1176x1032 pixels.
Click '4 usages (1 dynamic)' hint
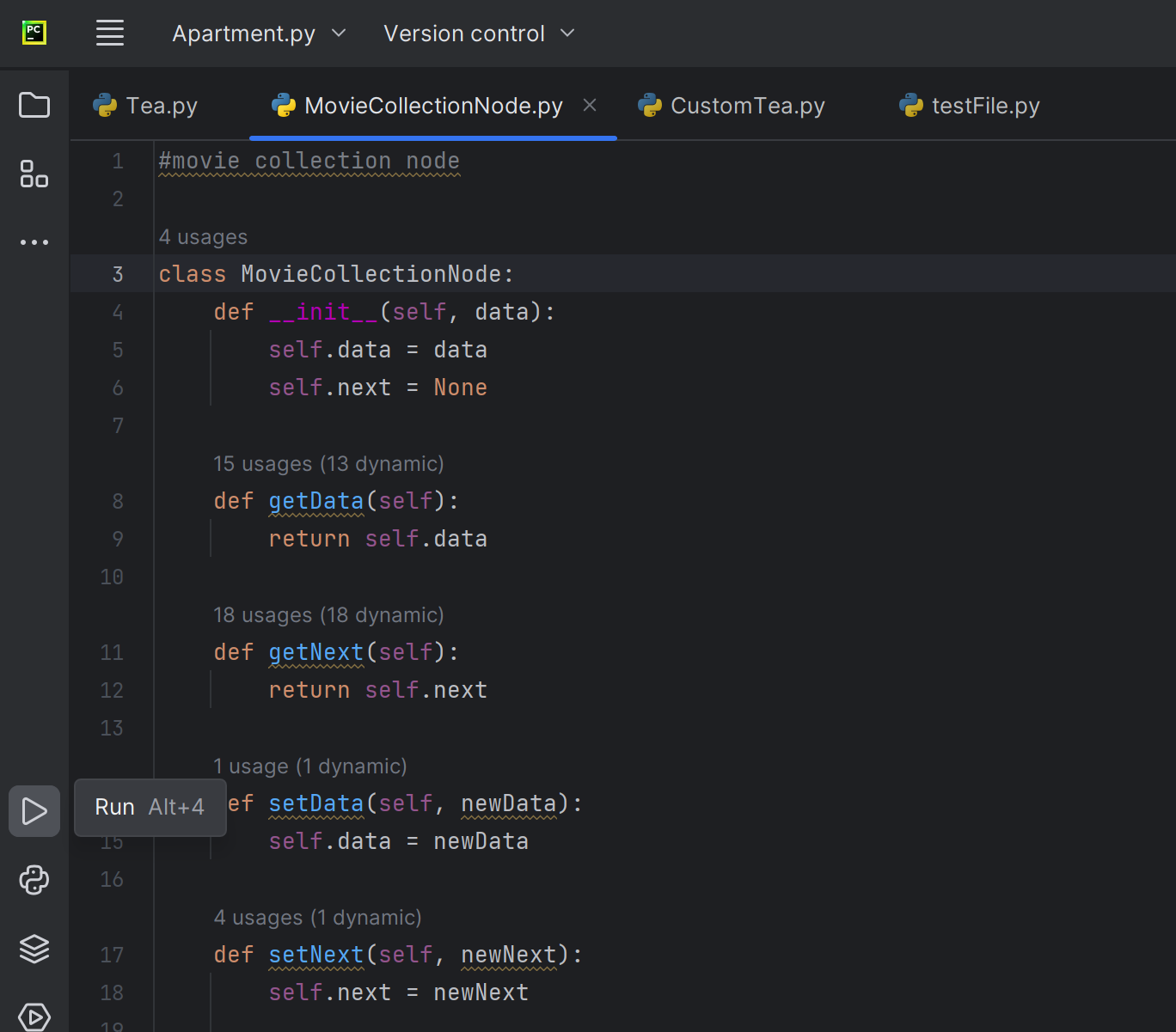pyautogui.click(x=317, y=918)
